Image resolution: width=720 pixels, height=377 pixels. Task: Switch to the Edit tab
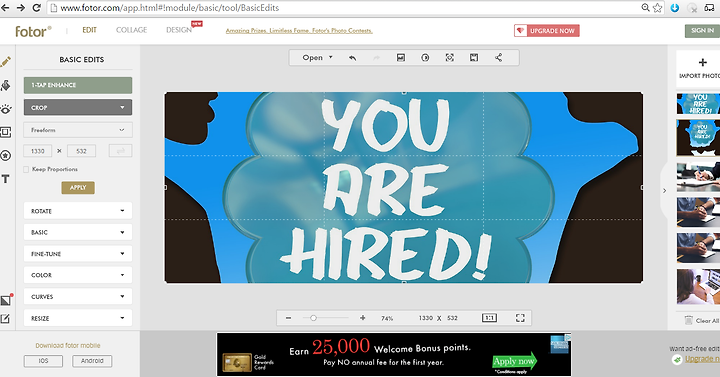(90, 30)
